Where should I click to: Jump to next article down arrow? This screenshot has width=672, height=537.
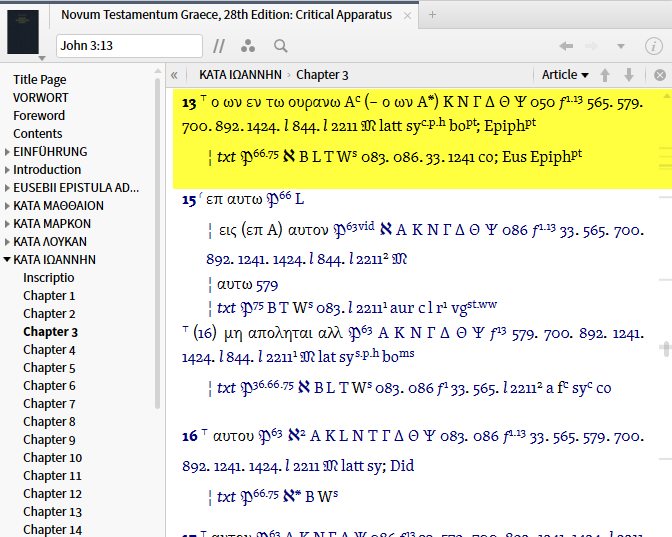[x=629, y=75]
